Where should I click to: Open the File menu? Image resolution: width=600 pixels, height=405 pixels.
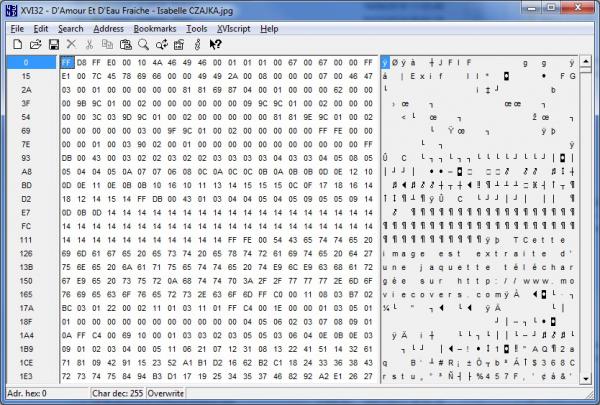tap(17, 28)
